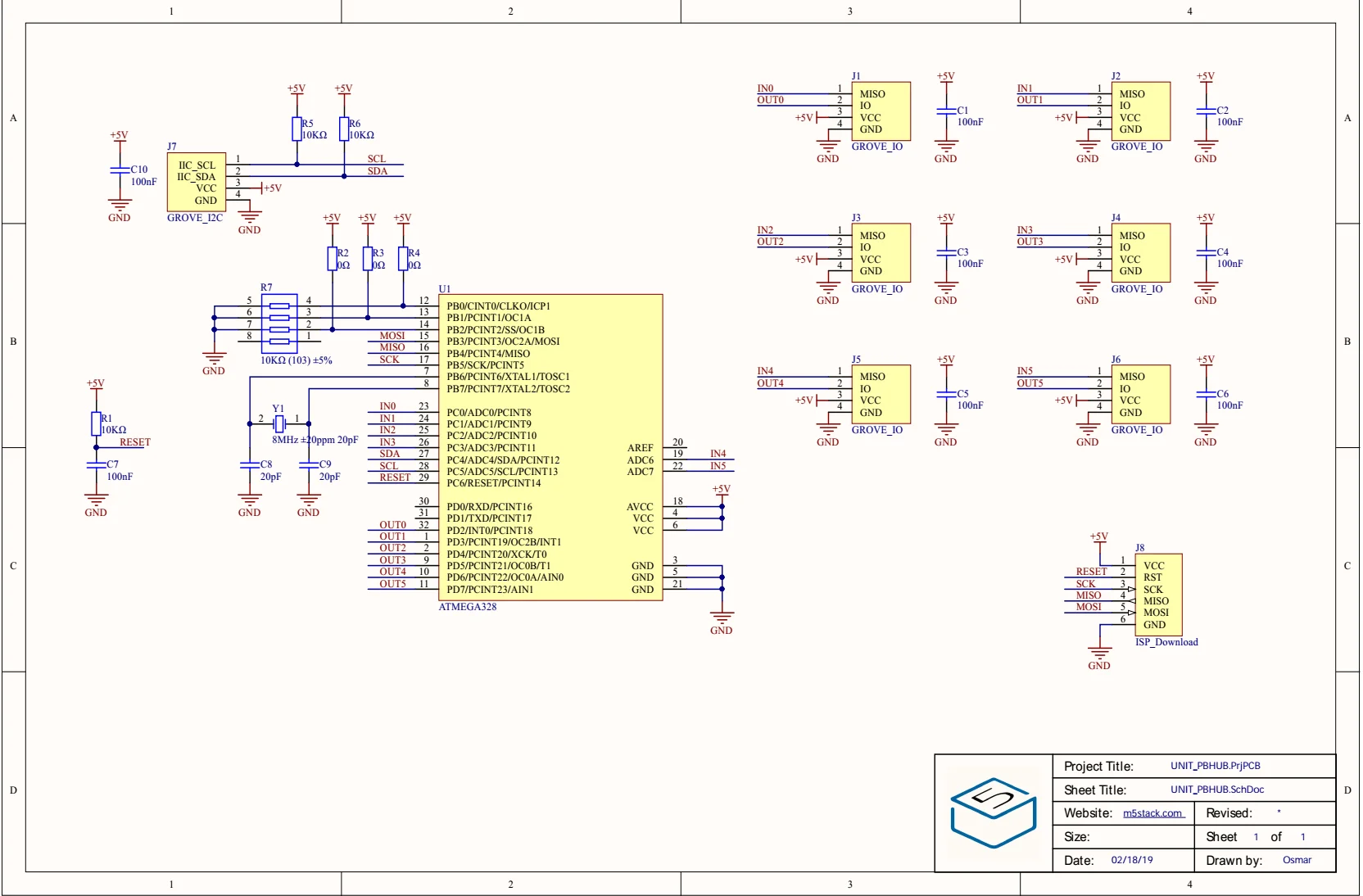Click the M5Stack logo in title block
1363x896 pixels.
(x=994, y=812)
